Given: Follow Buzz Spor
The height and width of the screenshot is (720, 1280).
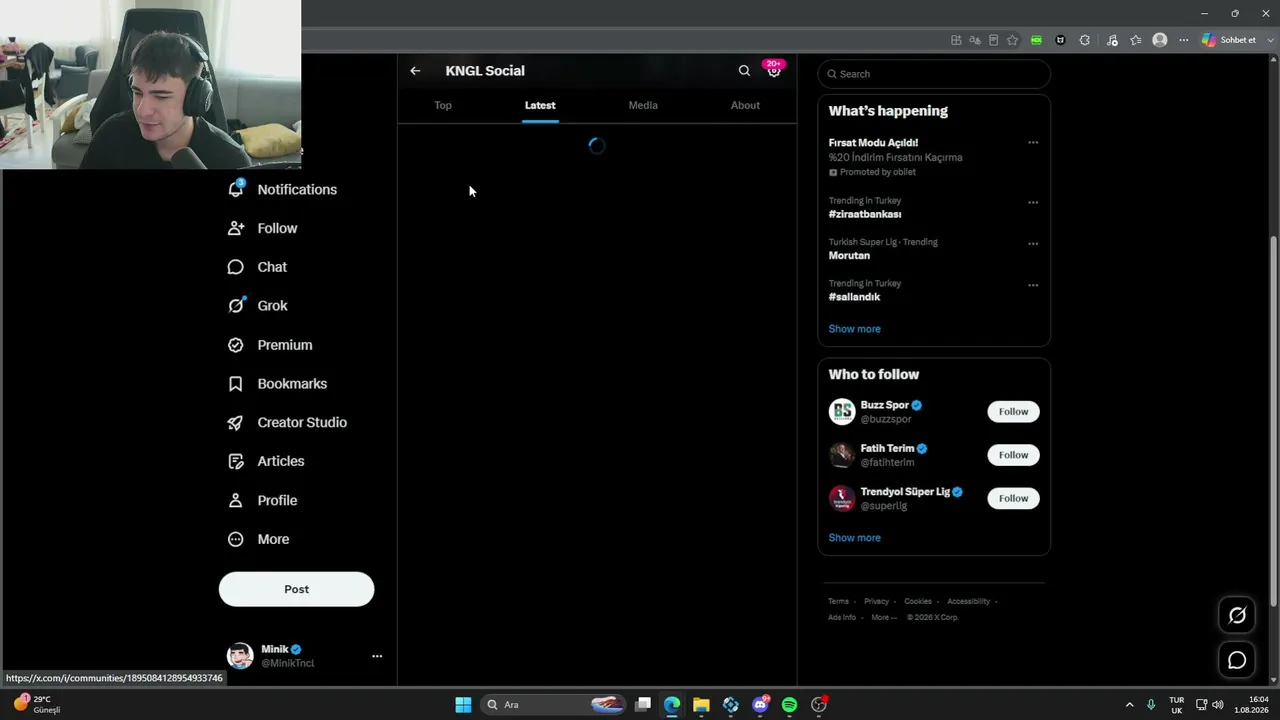Looking at the screenshot, I should click(1013, 411).
